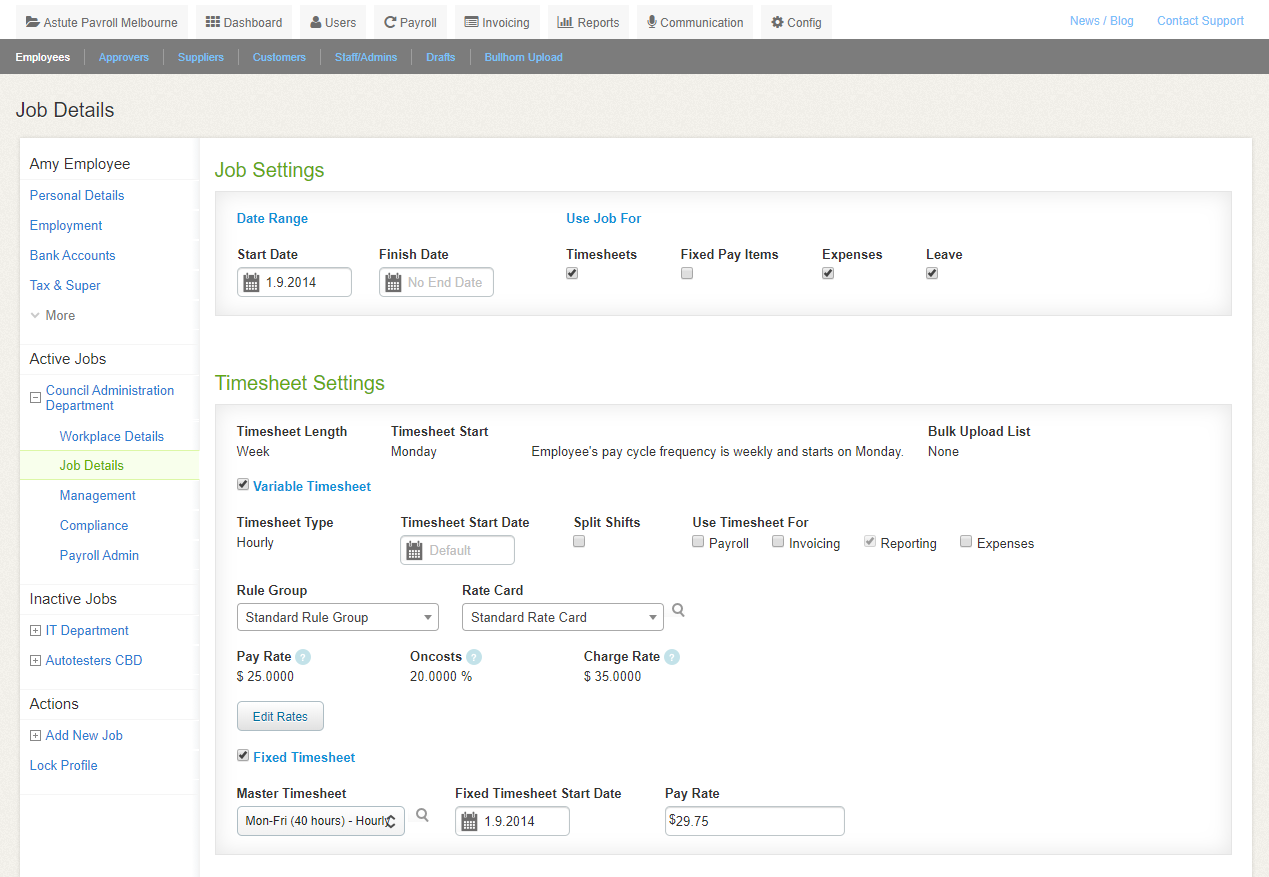Click the Charge Rate help icon
The width and height of the screenshot is (1269, 877).
tap(672, 657)
